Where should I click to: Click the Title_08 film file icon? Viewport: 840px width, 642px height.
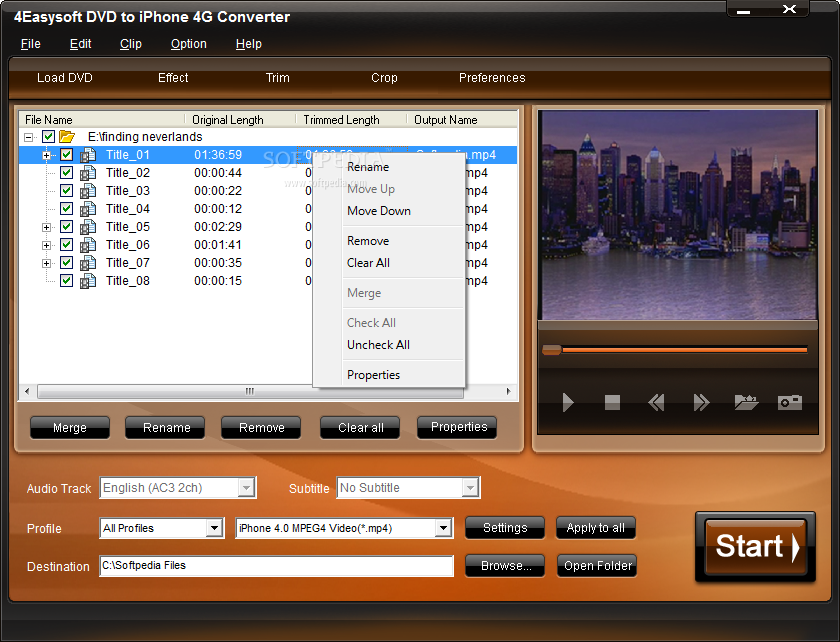tap(88, 281)
